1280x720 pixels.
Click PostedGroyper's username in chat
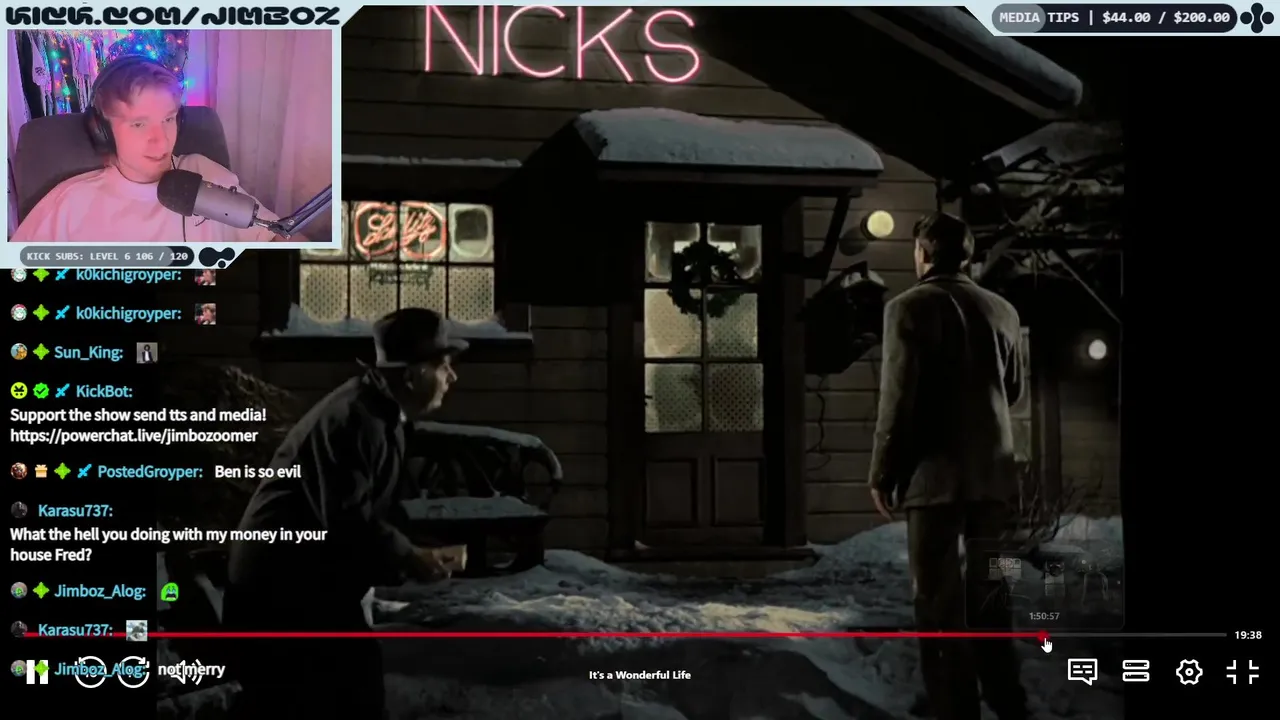pyautogui.click(x=150, y=472)
